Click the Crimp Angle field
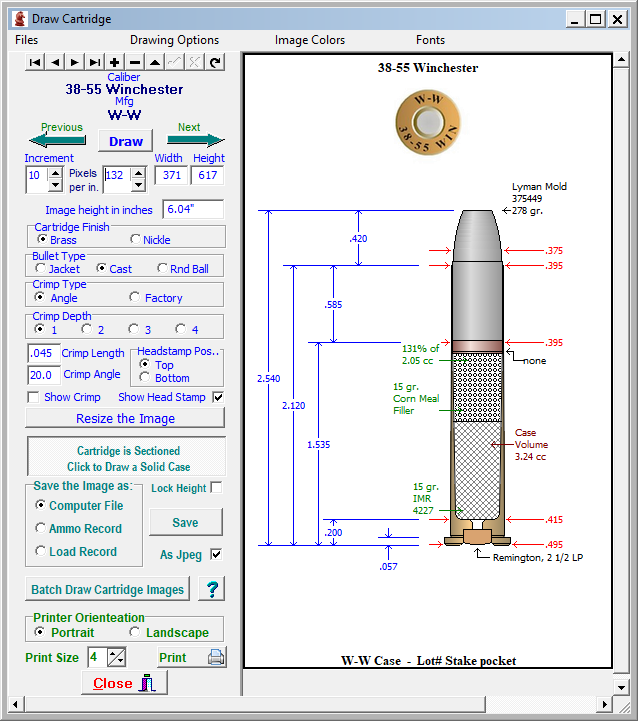The width and height of the screenshot is (638, 721). [44, 375]
